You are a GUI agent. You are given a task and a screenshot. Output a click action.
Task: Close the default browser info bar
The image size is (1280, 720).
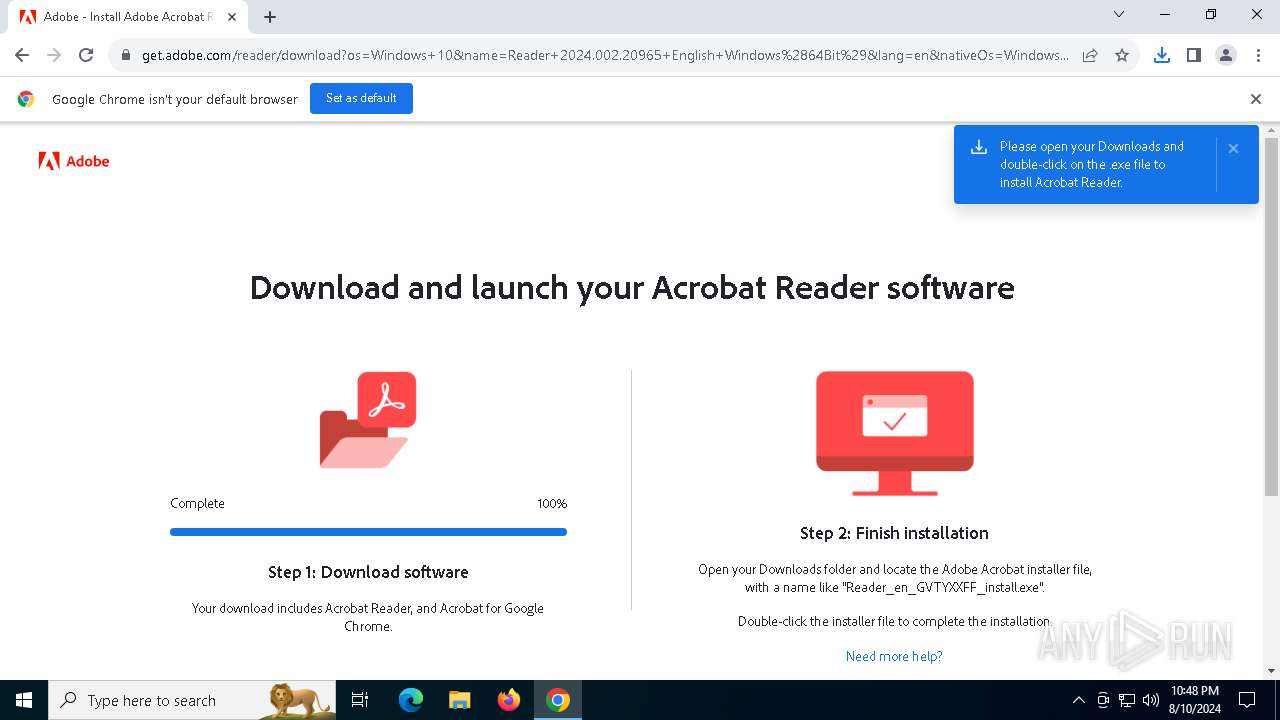pyautogui.click(x=1256, y=98)
